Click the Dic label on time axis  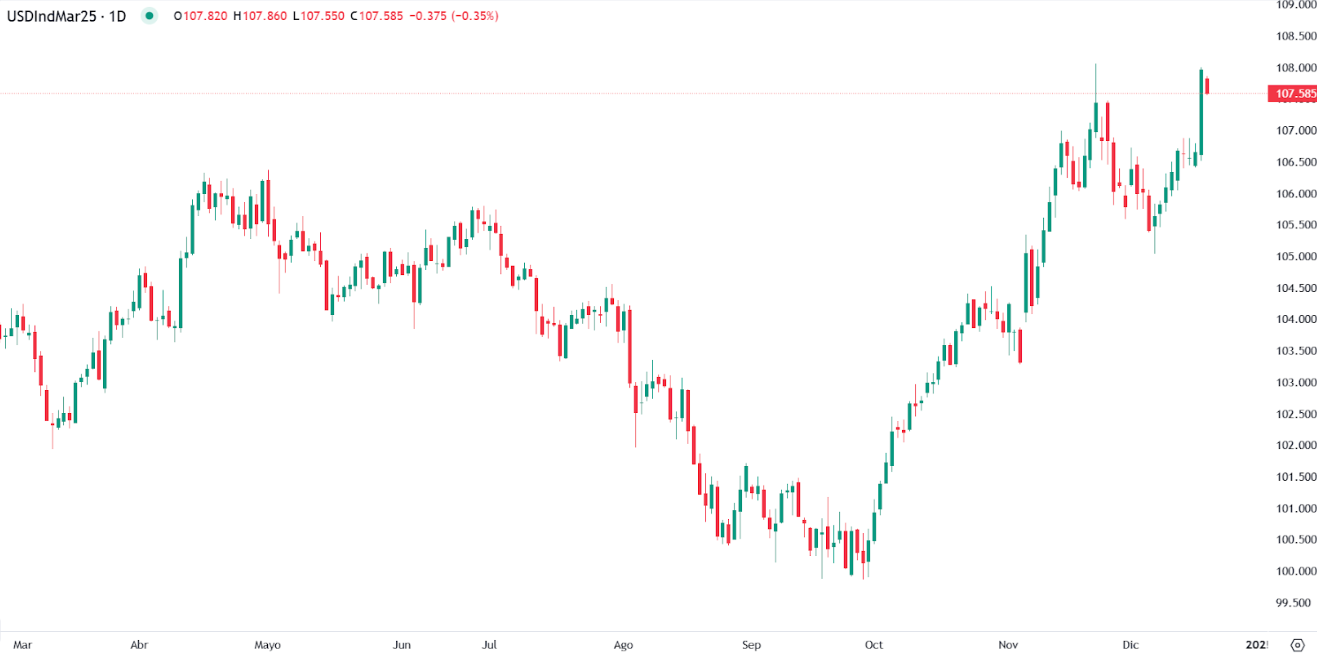pos(1131,646)
